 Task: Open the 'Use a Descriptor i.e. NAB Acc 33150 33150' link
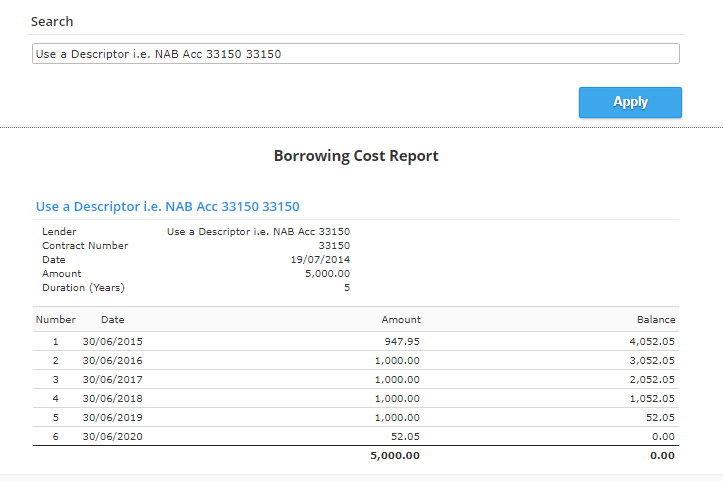pos(168,206)
